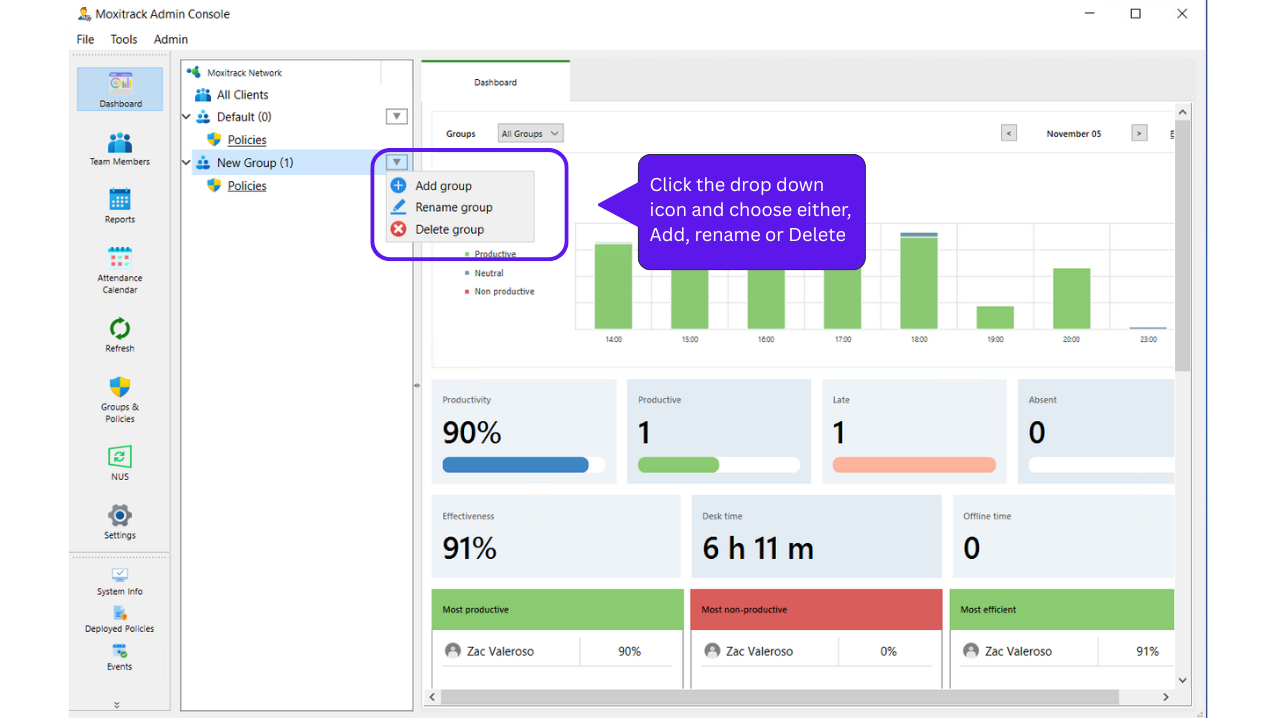This screenshot has height=720, width=1280.
Task: Open Policies link under Default
Action: 247,140
